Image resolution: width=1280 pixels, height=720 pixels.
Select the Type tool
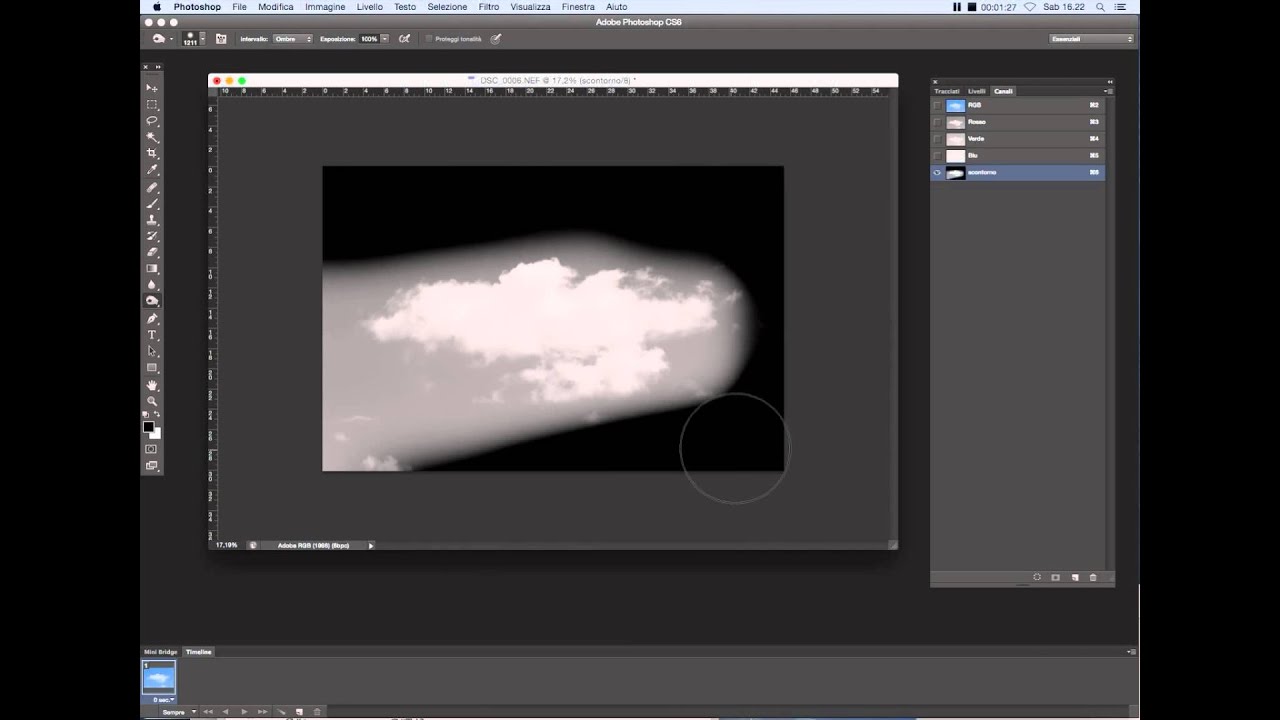pos(152,334)
